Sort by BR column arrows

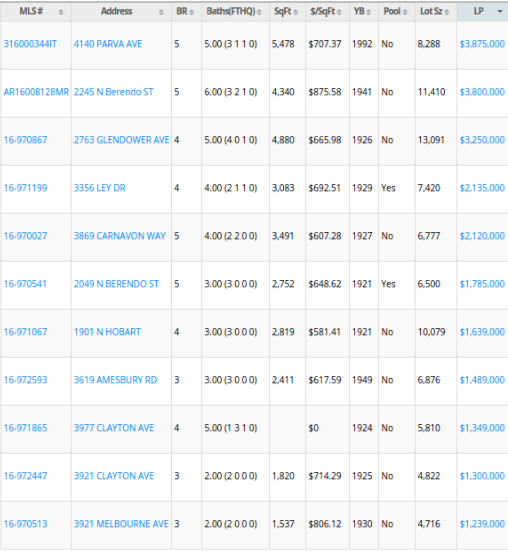coord(192,12)
